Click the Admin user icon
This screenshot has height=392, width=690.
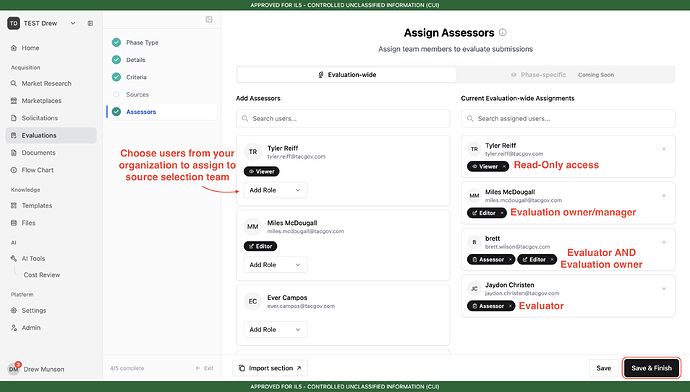point(14,328)
